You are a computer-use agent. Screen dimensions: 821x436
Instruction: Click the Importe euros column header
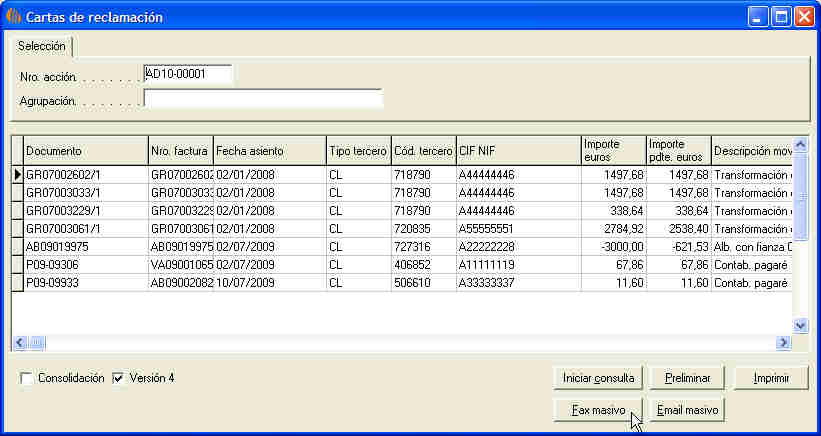click(x=614, y=151)
